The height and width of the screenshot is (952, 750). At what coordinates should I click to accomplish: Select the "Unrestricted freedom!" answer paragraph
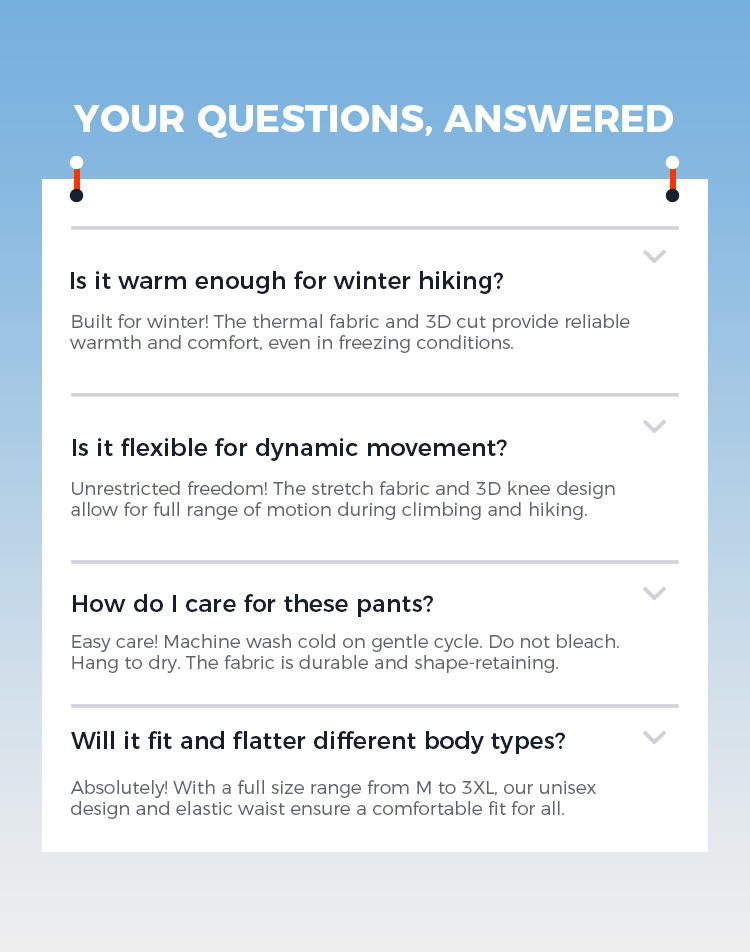[x=343, y=499]
